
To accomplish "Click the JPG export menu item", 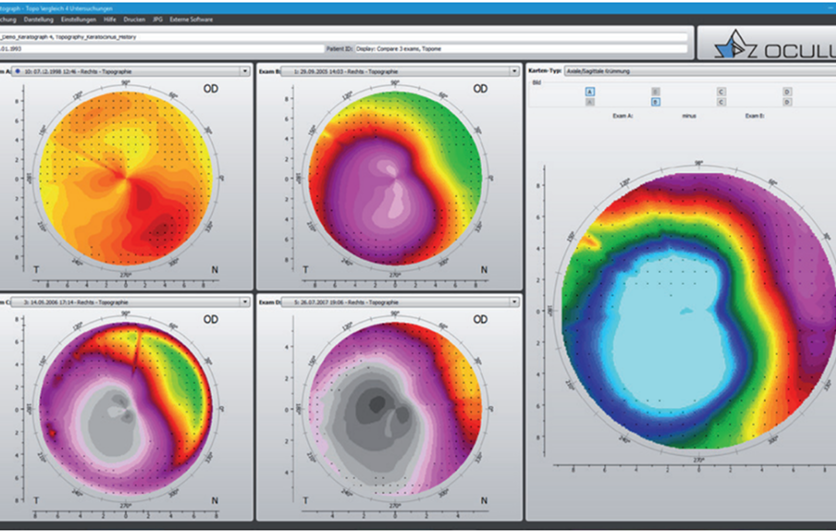I will point(158,19).
